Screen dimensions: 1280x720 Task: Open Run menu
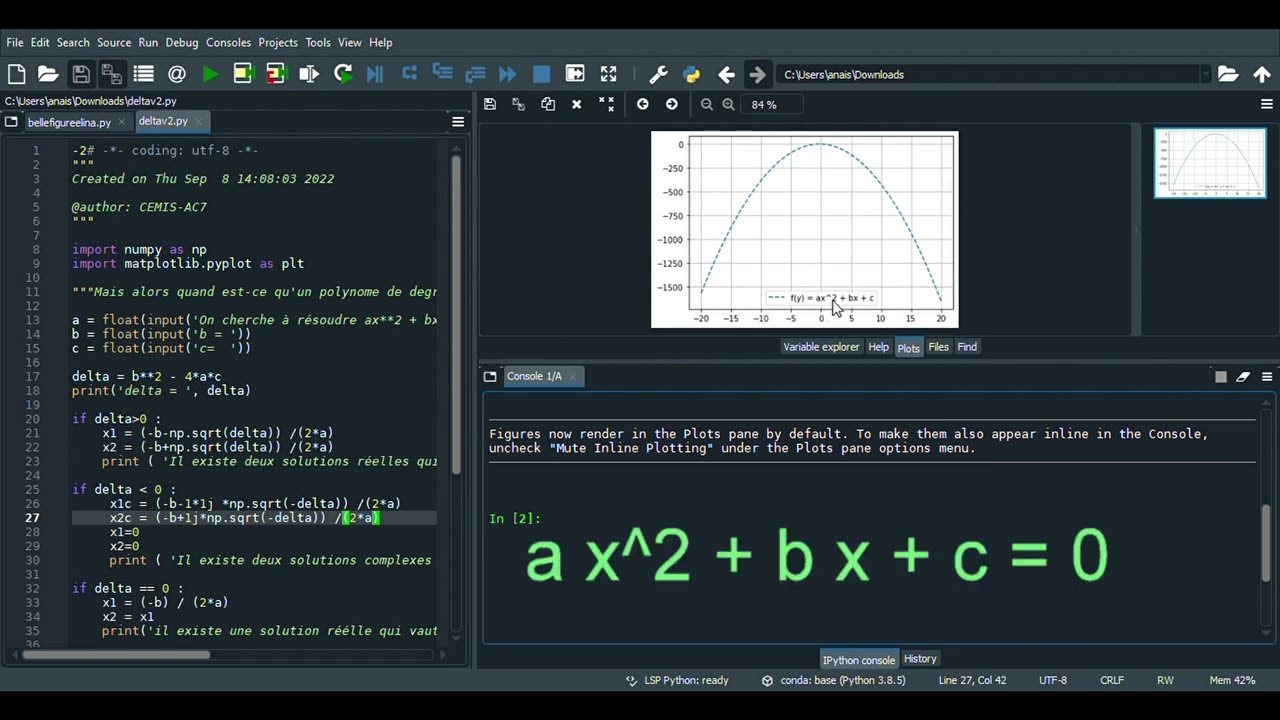click(x=148, y=42)
